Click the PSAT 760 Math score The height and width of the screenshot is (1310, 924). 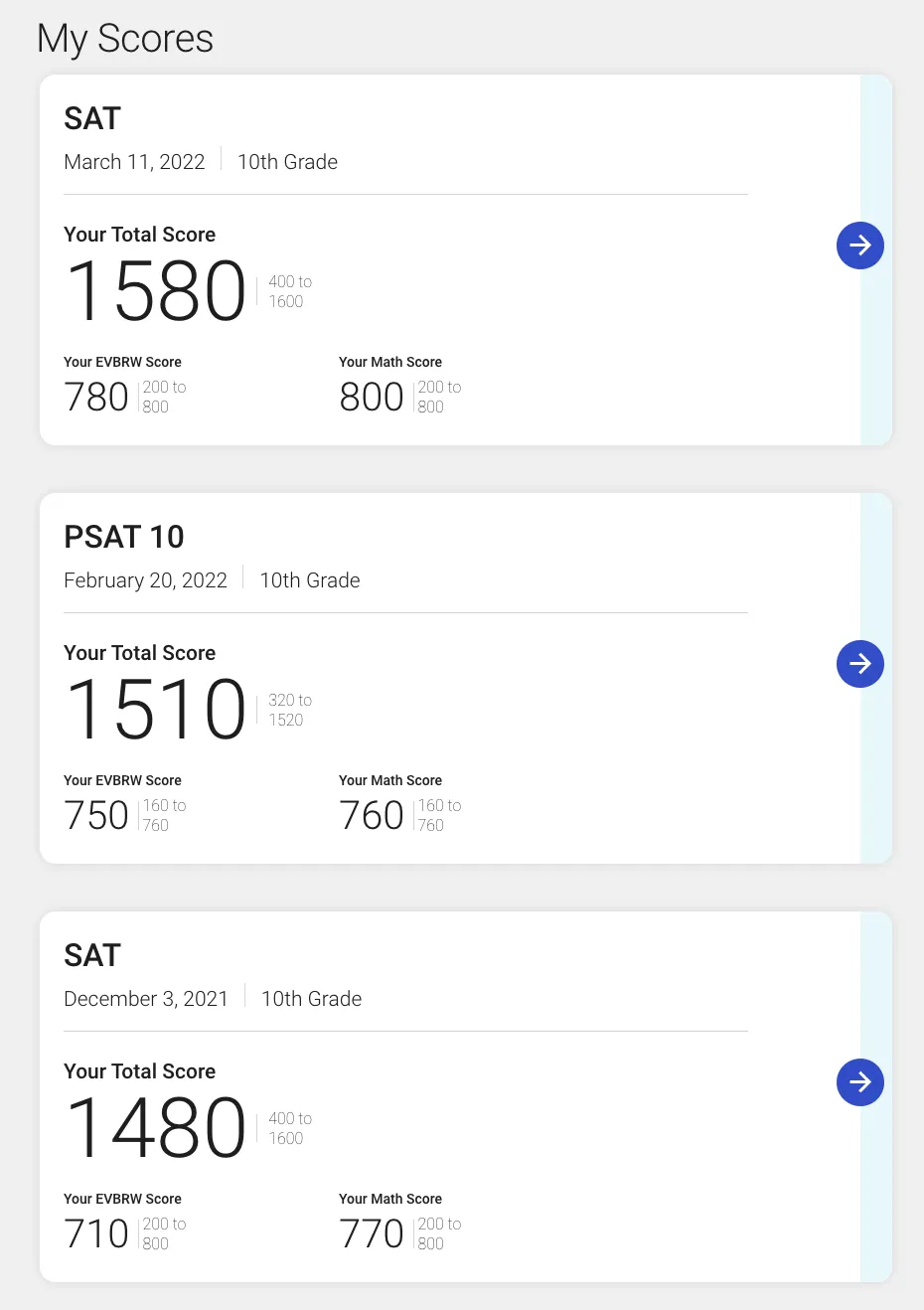click(372, 816)
